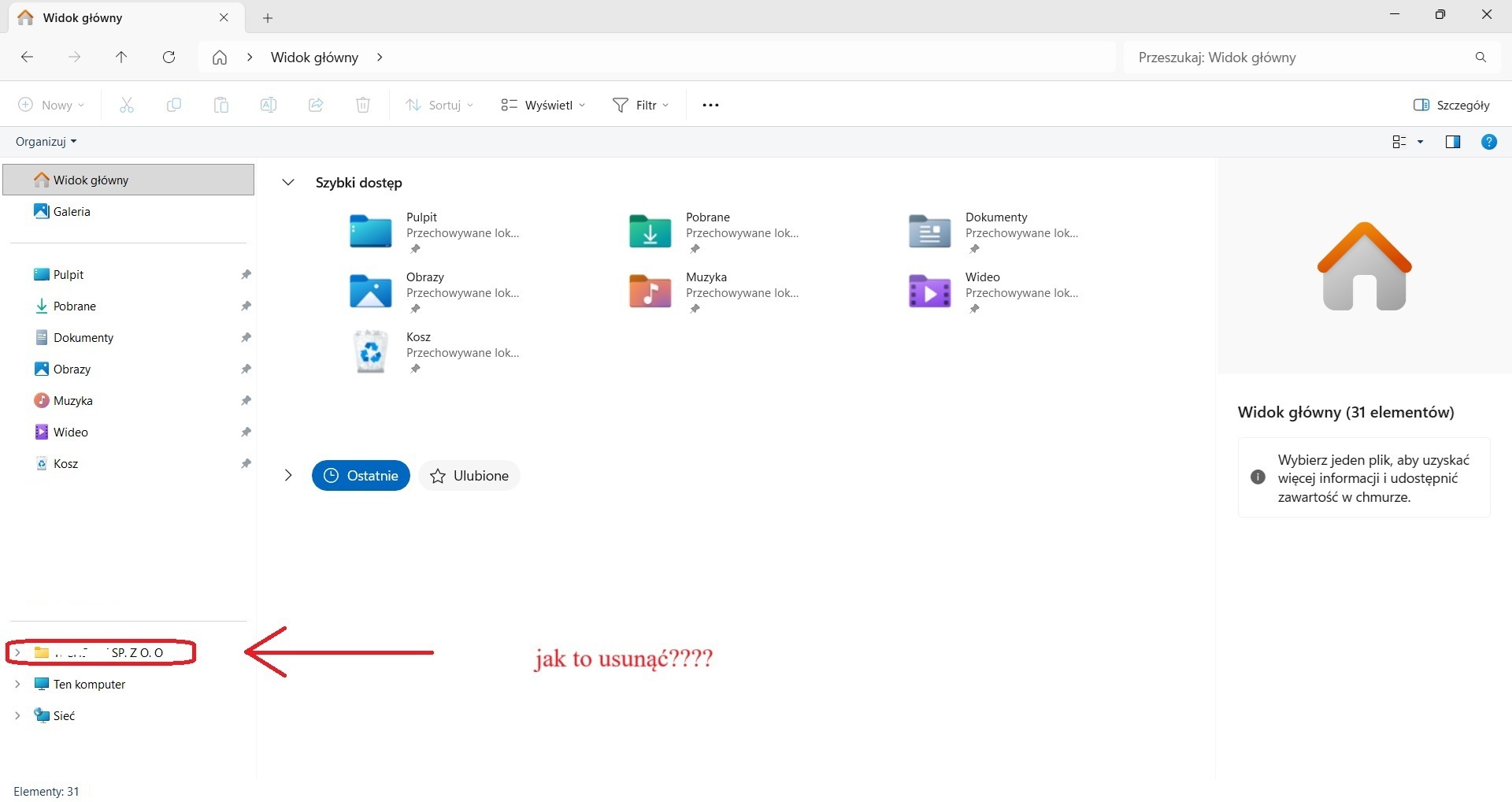Screen dimensions: 1512x802
Task: Click the home icon in address bar
Action: 220,58
